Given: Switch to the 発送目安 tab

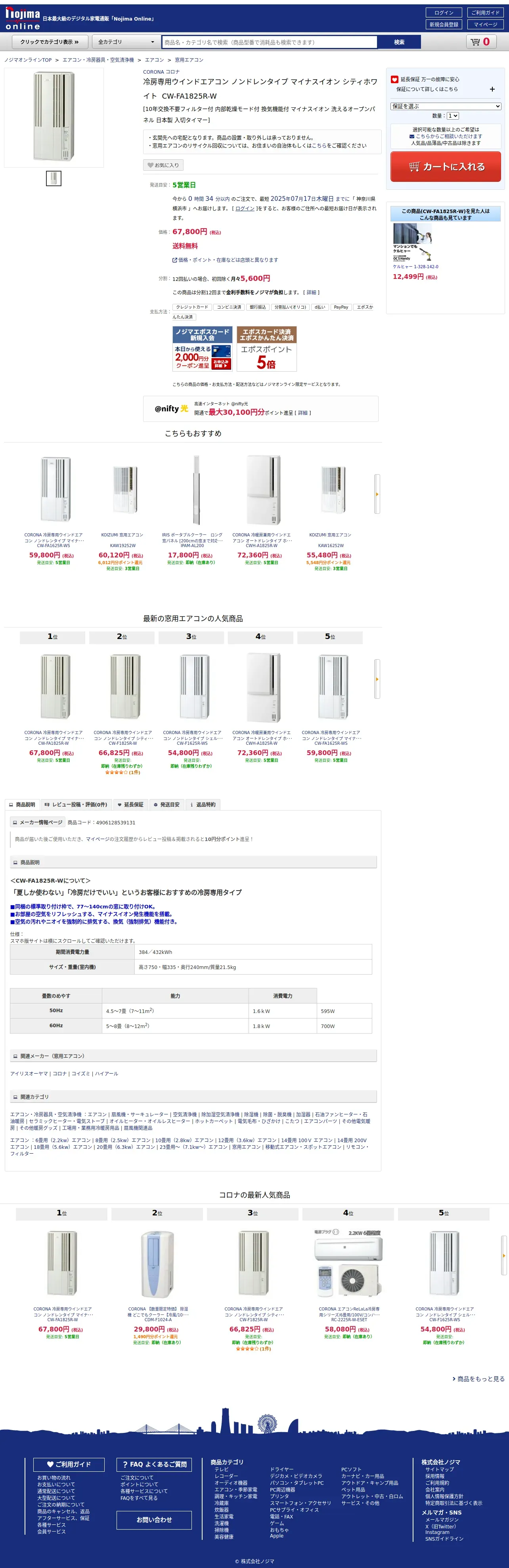Looking at the screenshot, I should (x=166, y=805).
